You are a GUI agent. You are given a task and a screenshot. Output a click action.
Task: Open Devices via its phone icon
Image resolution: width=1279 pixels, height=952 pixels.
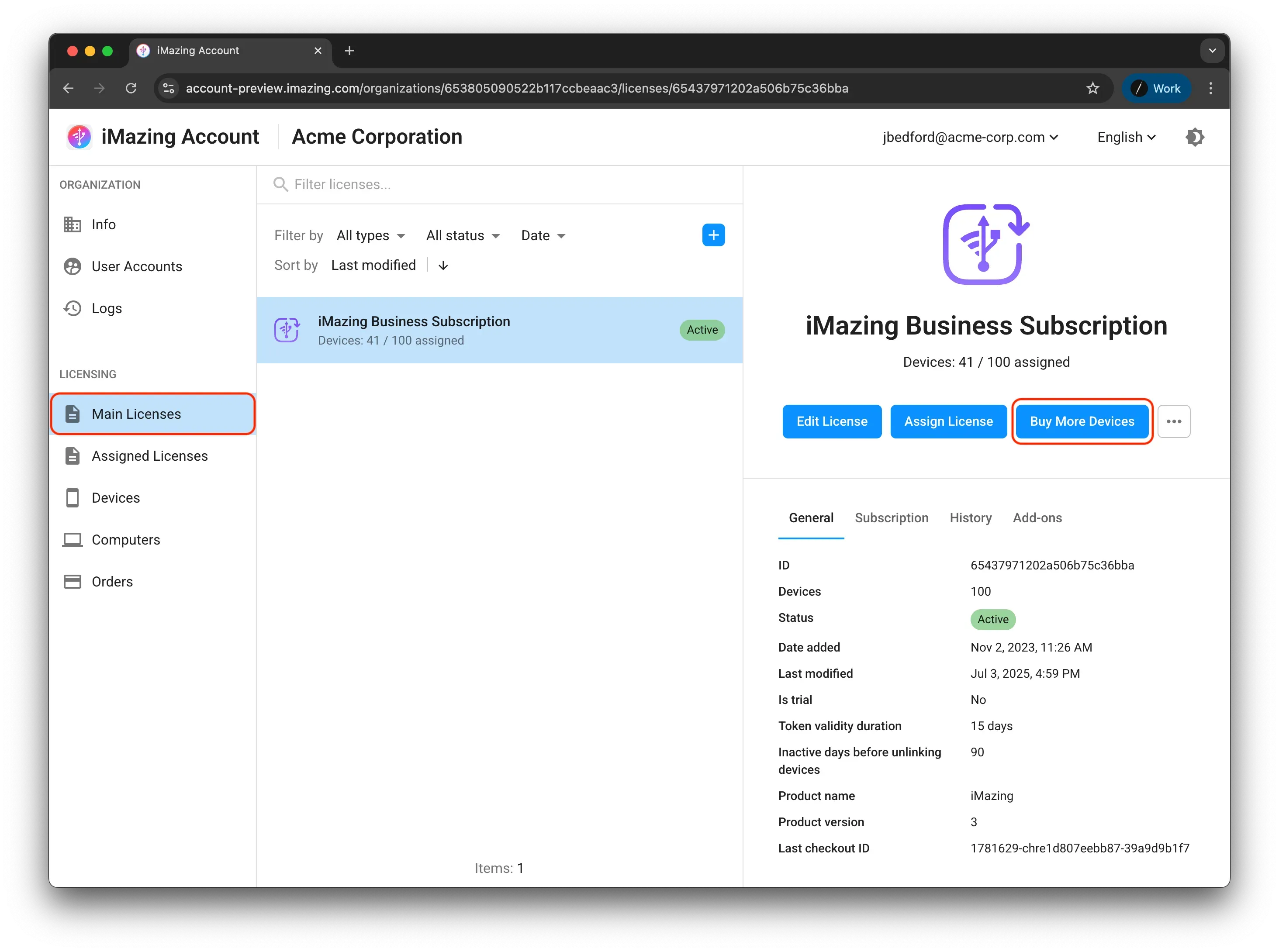72,498
